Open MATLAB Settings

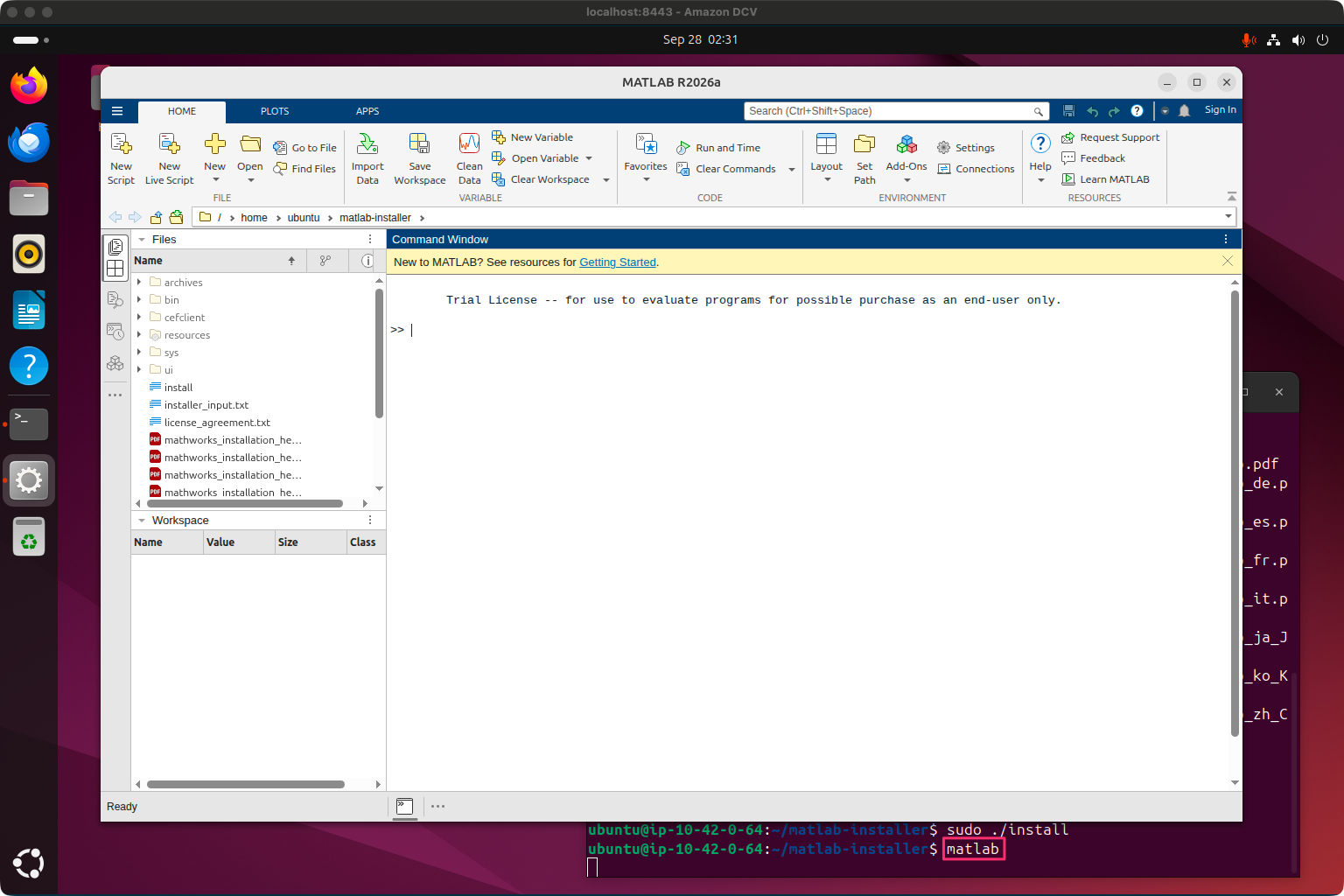966,148
